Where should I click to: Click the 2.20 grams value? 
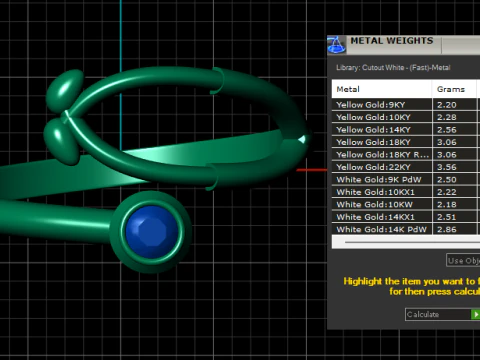tap(447, 105)
